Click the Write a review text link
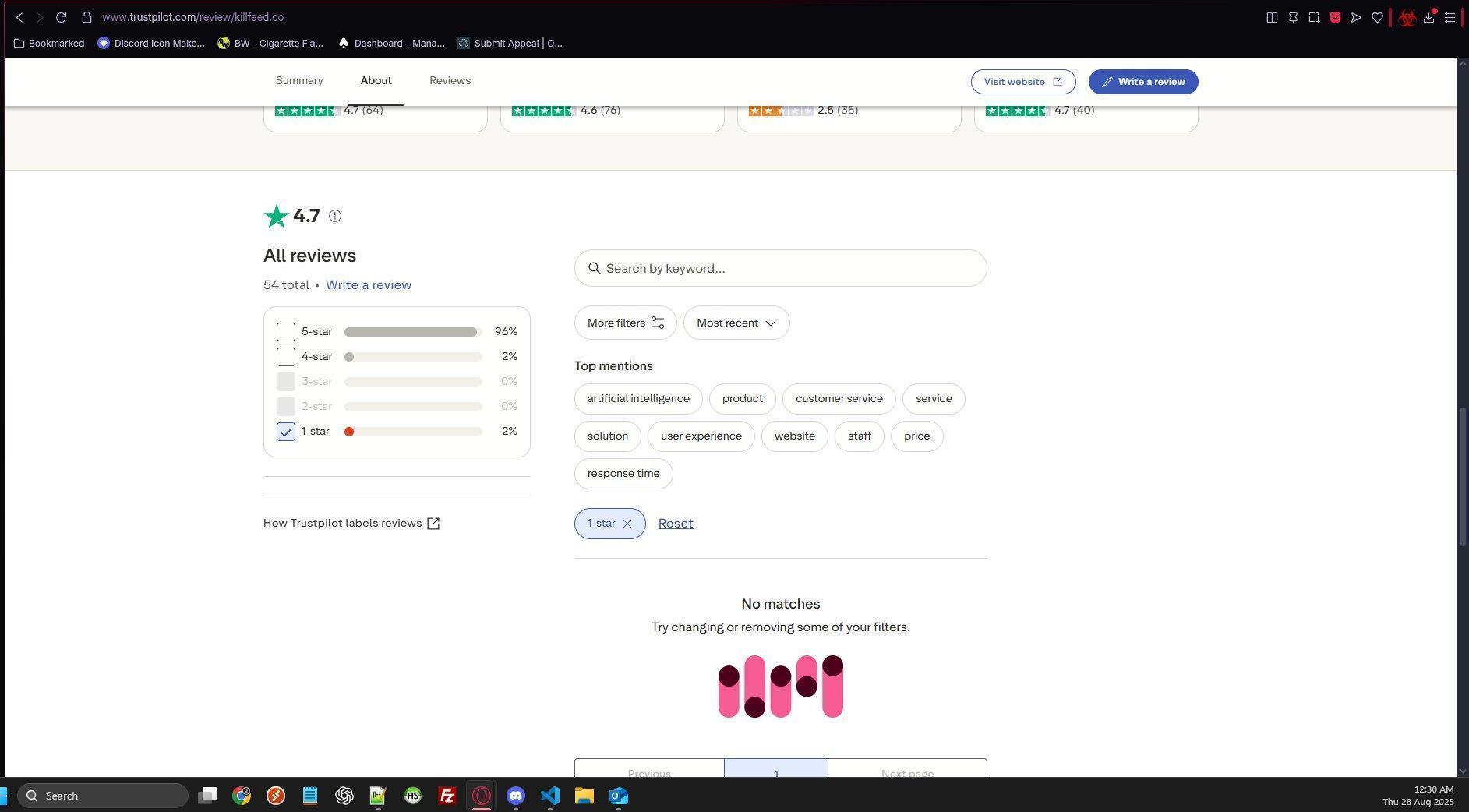The height and width of the screenshot is (812, 1469). coord(369,285)
